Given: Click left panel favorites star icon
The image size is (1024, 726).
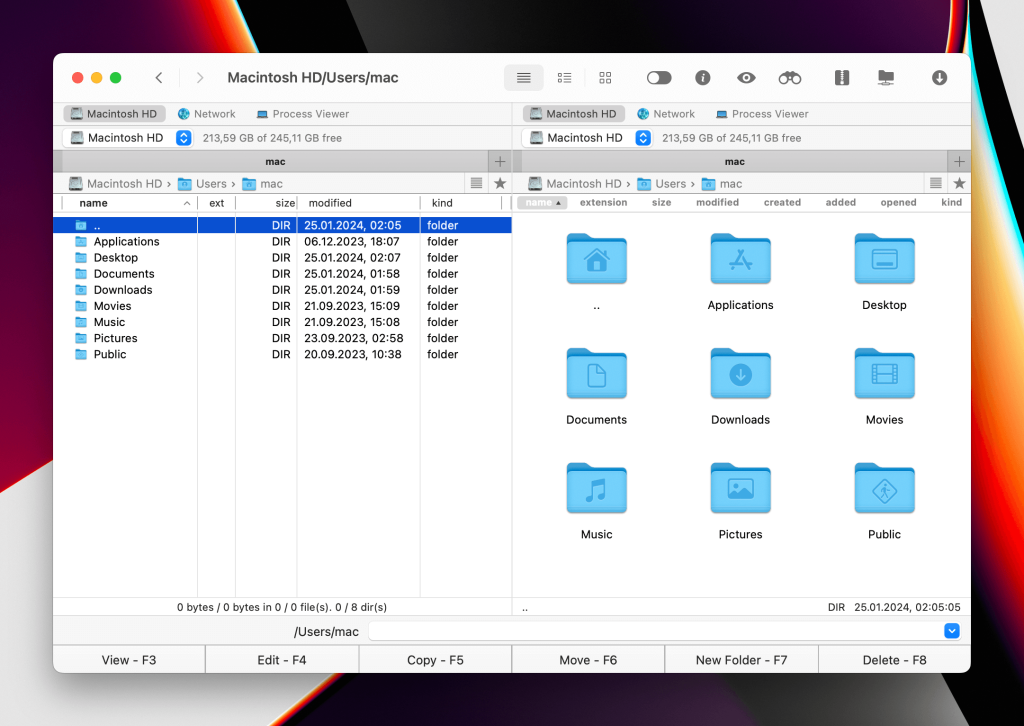Looking at the screenshot, I should point(500,184).
